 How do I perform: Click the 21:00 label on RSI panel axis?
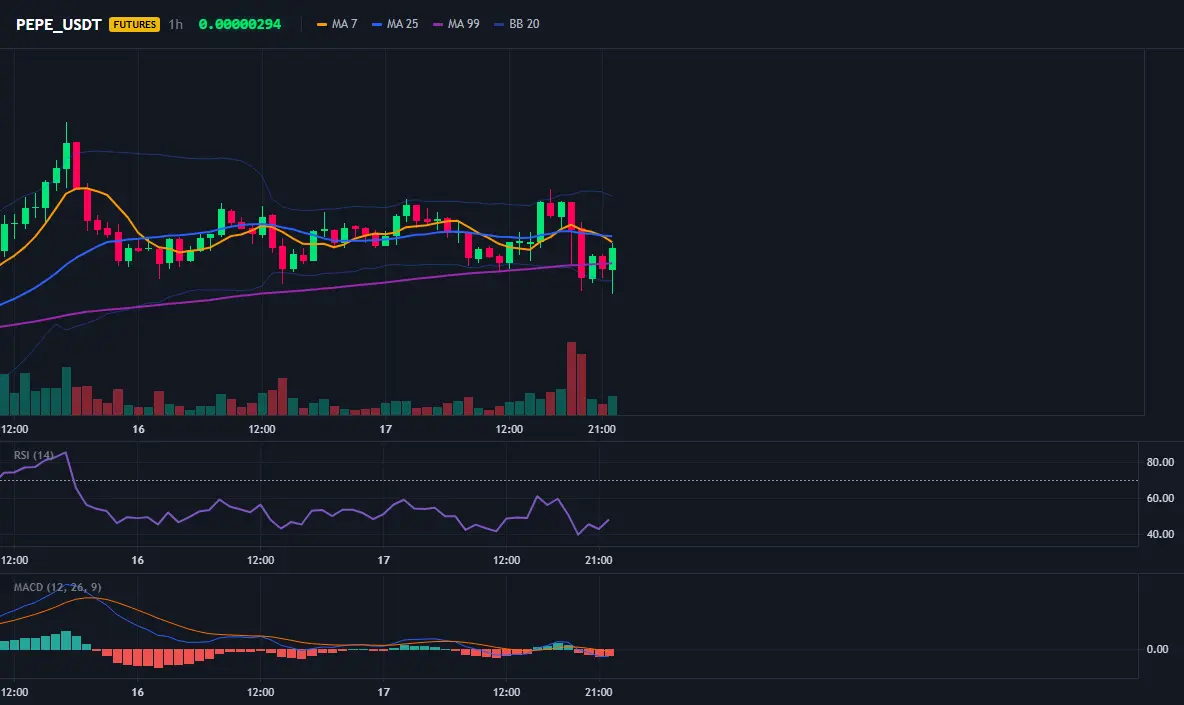click(599, 560)
